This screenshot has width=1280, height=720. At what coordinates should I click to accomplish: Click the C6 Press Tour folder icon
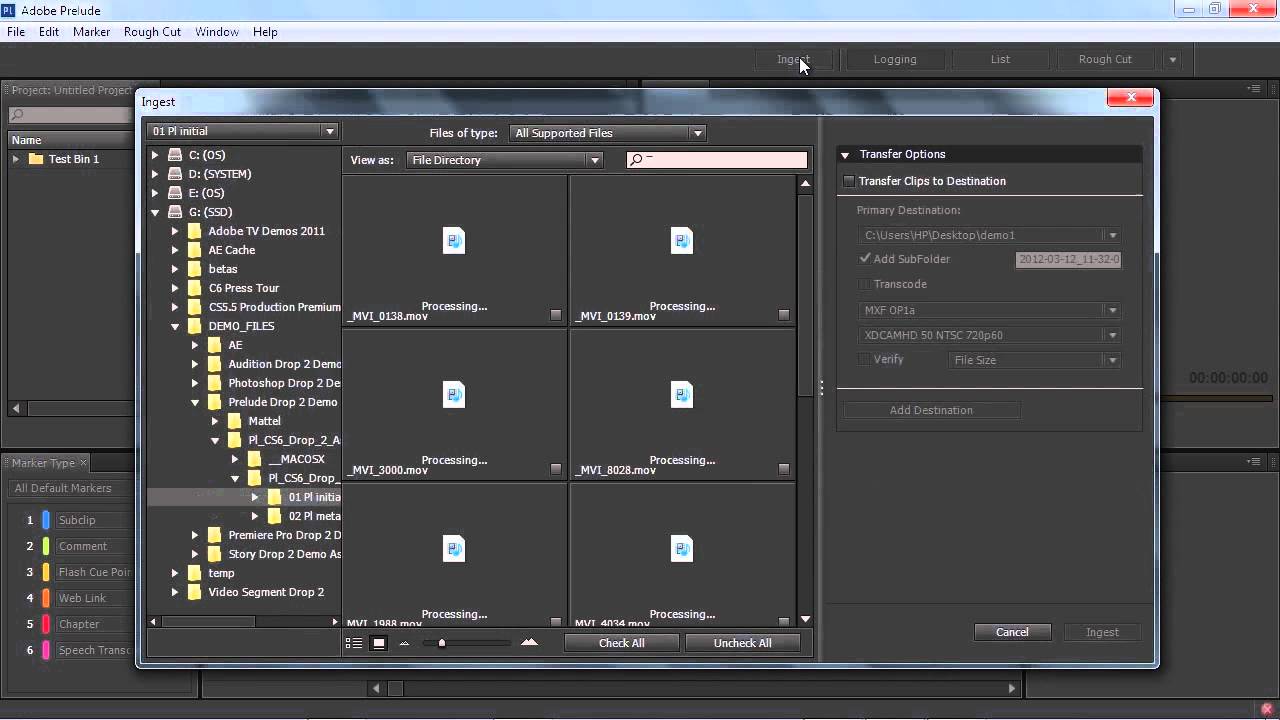(x=195, y=288)
